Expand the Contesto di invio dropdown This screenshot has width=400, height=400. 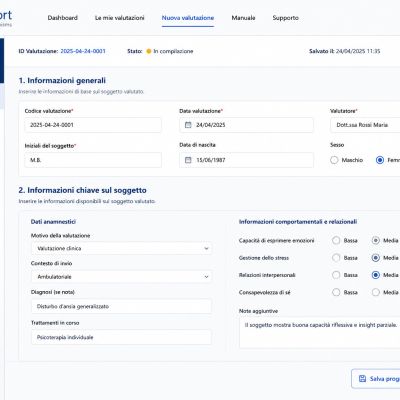point(122,277)
